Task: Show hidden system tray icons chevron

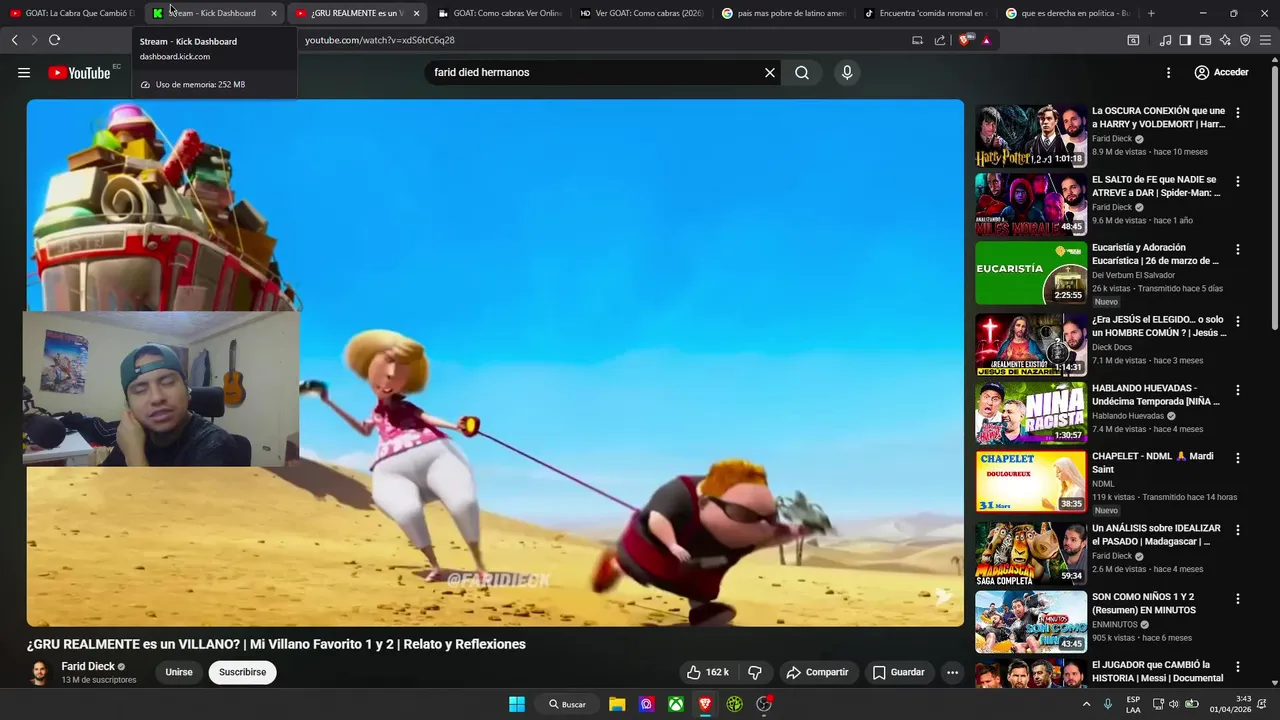Action: tap(1086, 704)
